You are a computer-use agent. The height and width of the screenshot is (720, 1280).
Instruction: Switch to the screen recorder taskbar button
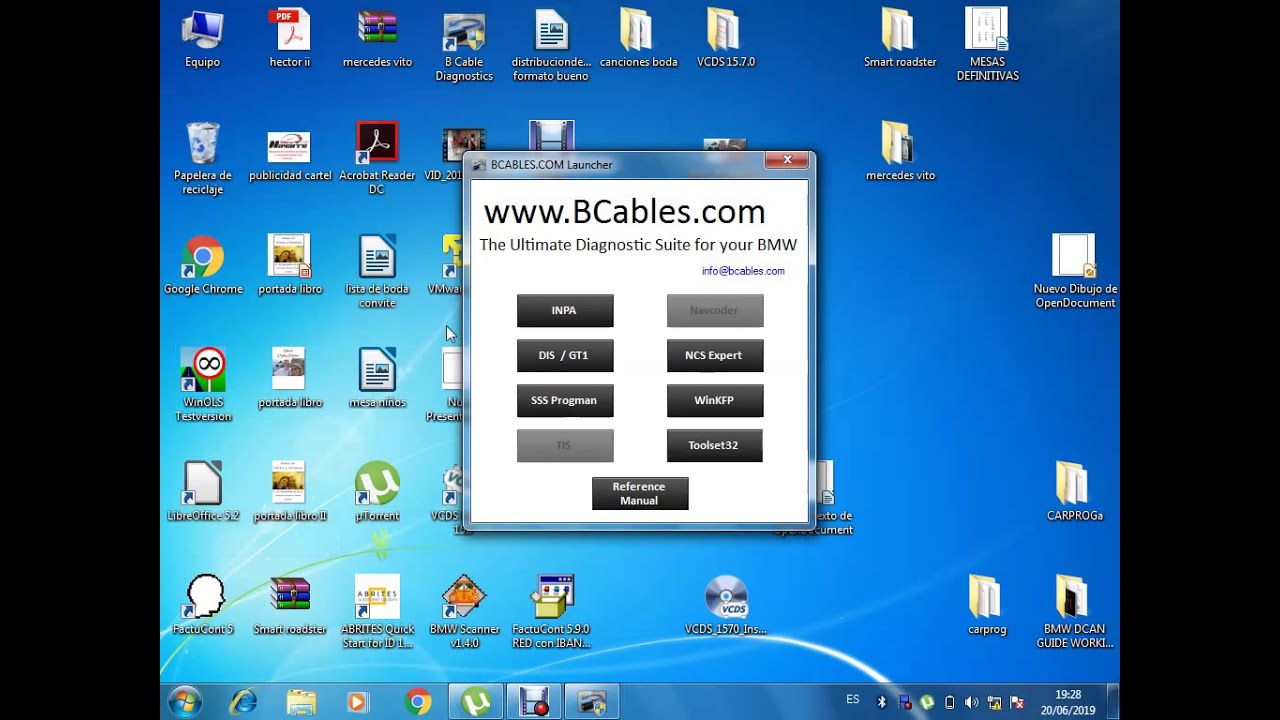(x=534, y=702)
